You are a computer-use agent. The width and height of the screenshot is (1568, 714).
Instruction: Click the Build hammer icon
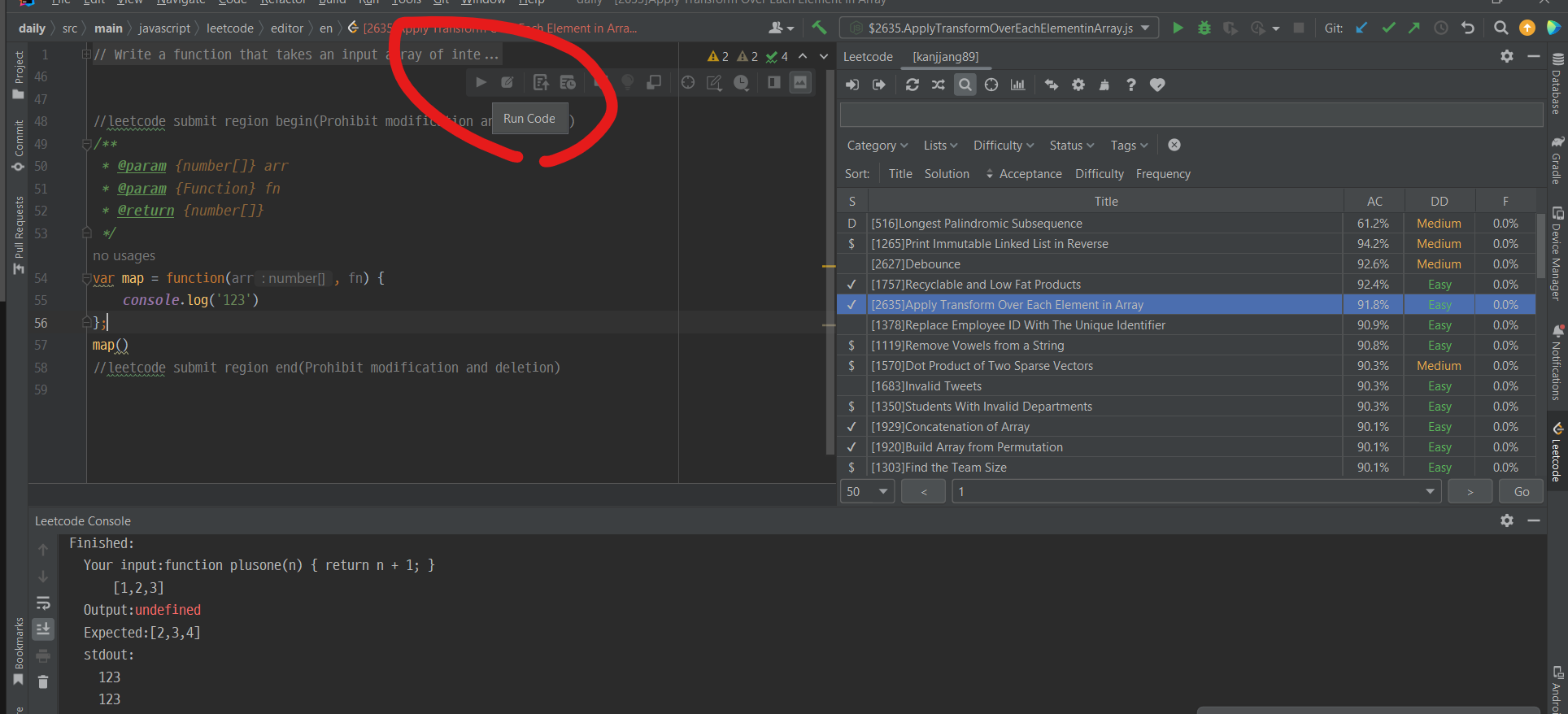(x=819, y=28)
